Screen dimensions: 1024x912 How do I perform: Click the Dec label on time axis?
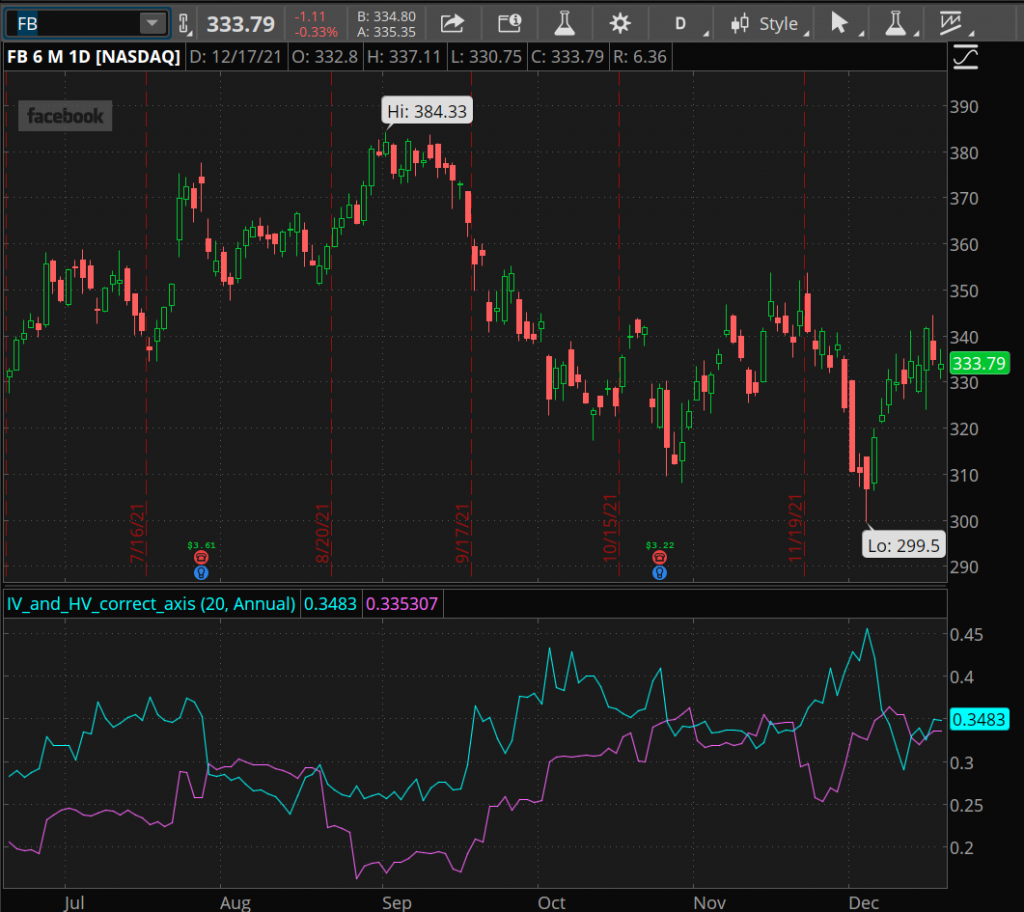(863, 902)
